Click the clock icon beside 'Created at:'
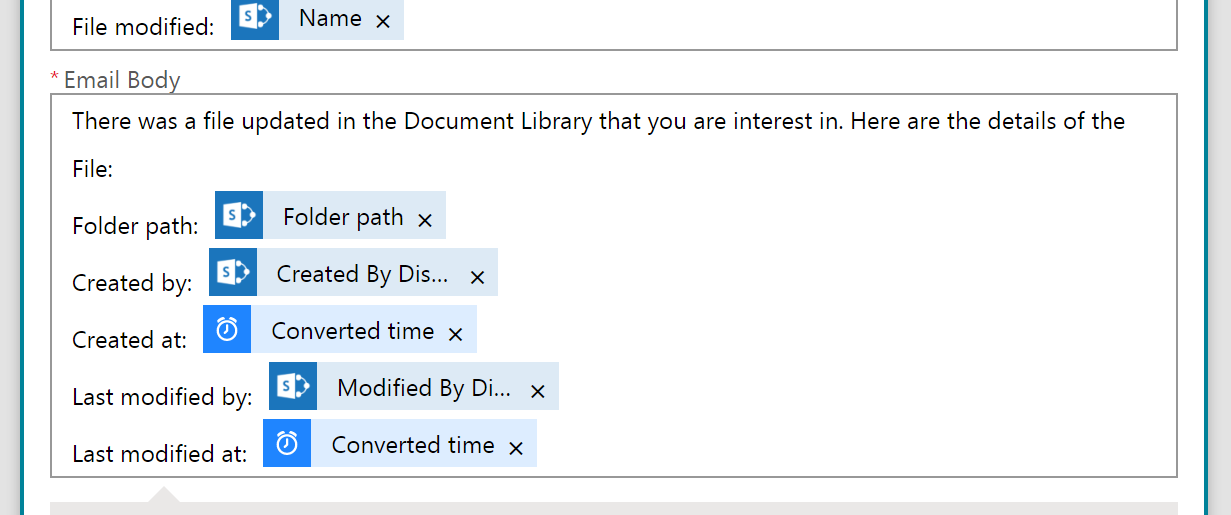 pyautogui.click(x=227, y=330)
